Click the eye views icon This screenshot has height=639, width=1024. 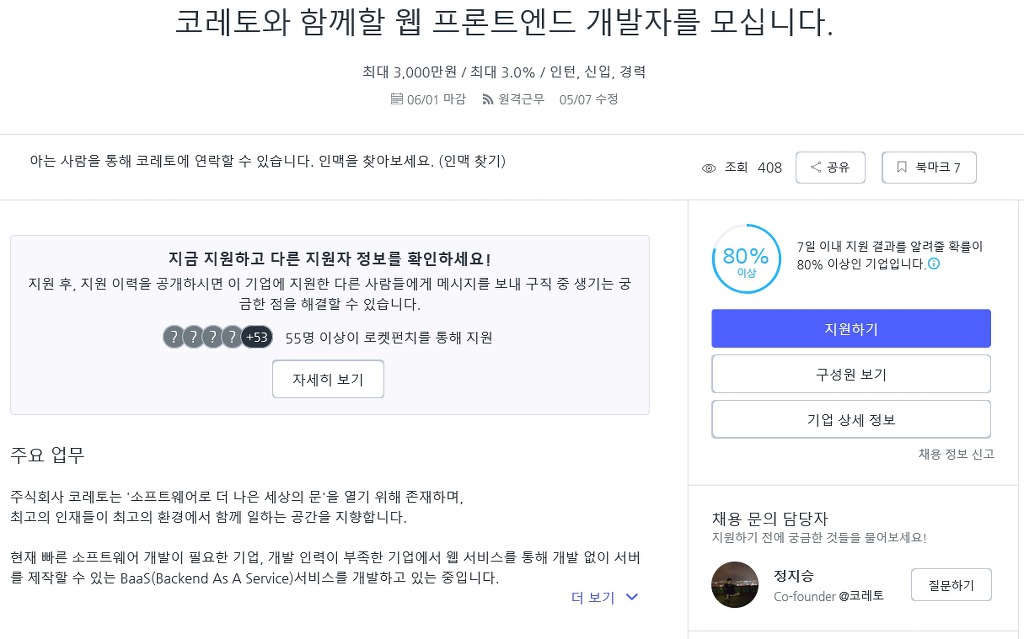click(709, 168)
